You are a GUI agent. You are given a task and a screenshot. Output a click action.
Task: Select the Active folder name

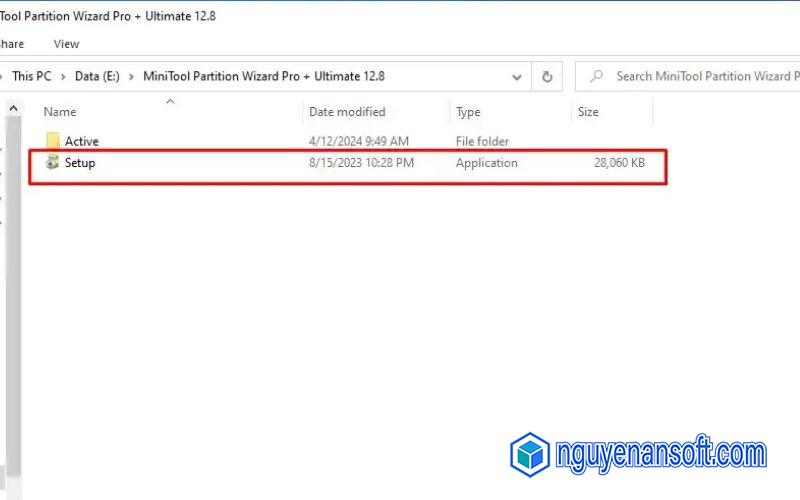tap(82, 141)
